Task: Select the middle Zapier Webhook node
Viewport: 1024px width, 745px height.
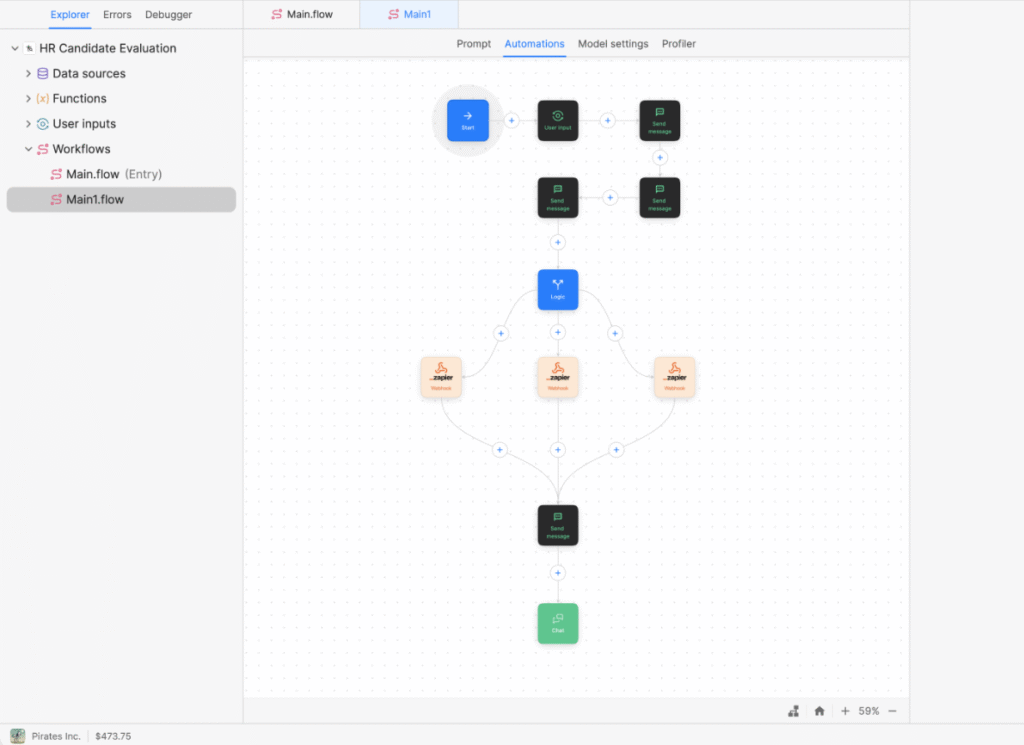Action: tap(557, 377)
